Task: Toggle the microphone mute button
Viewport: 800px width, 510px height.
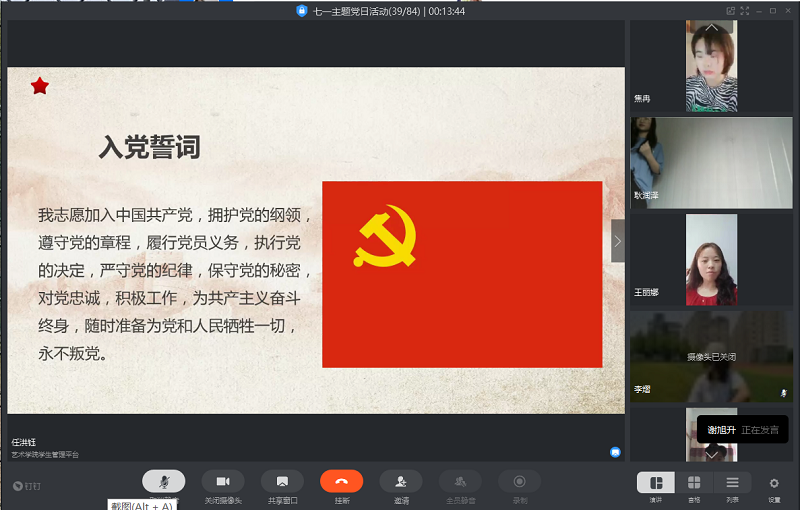Action: coord(163,481)
